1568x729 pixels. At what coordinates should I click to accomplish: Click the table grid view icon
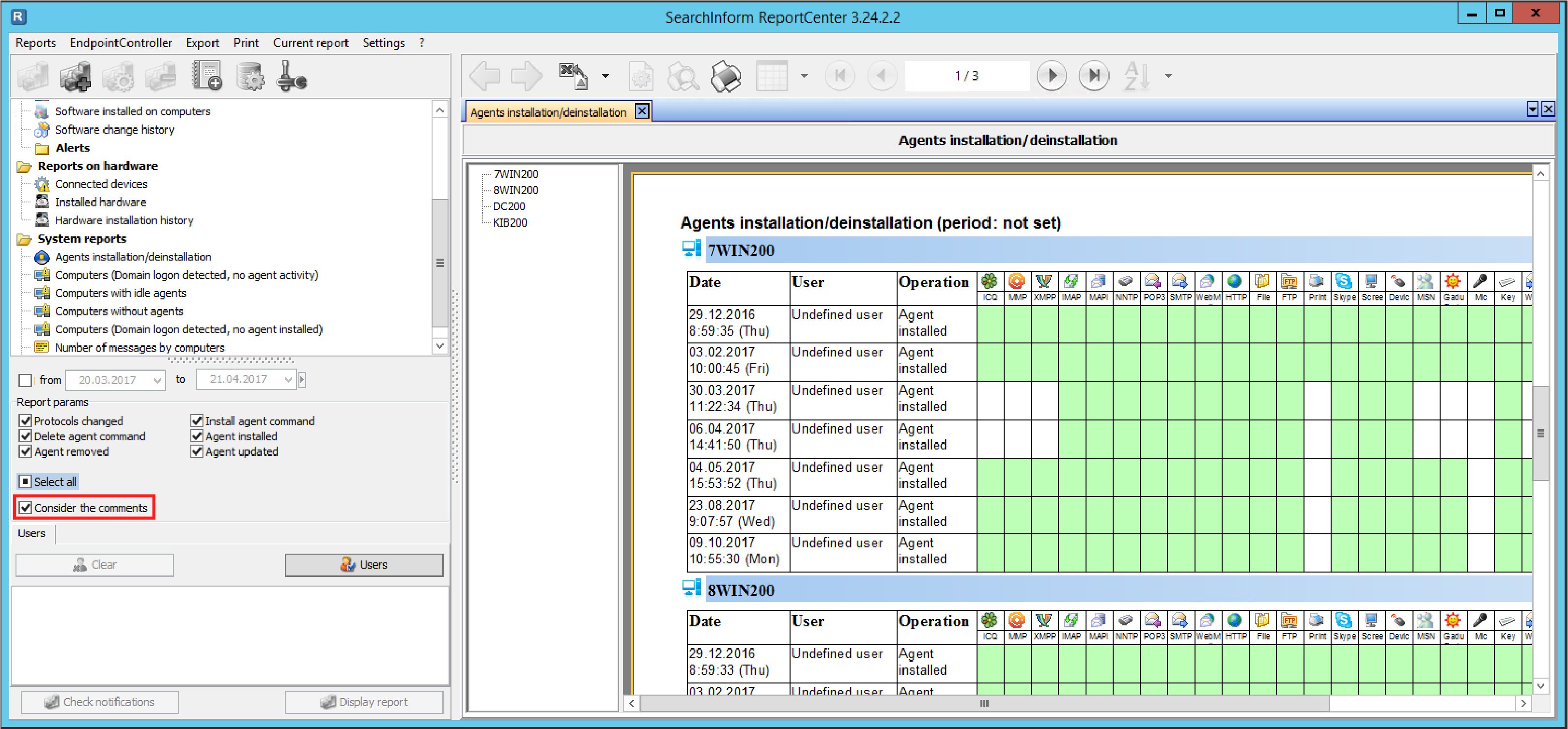point(772,76)
